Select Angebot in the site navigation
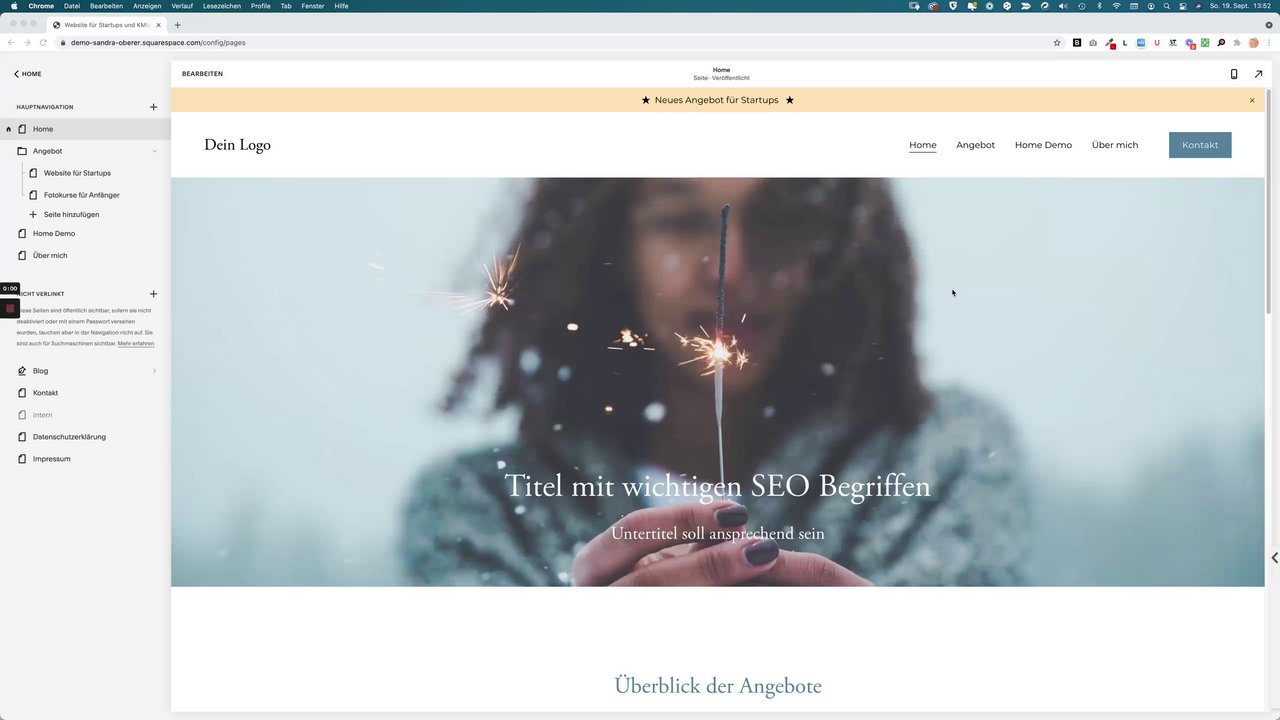 pyautogui.click(x=975, y=145)
